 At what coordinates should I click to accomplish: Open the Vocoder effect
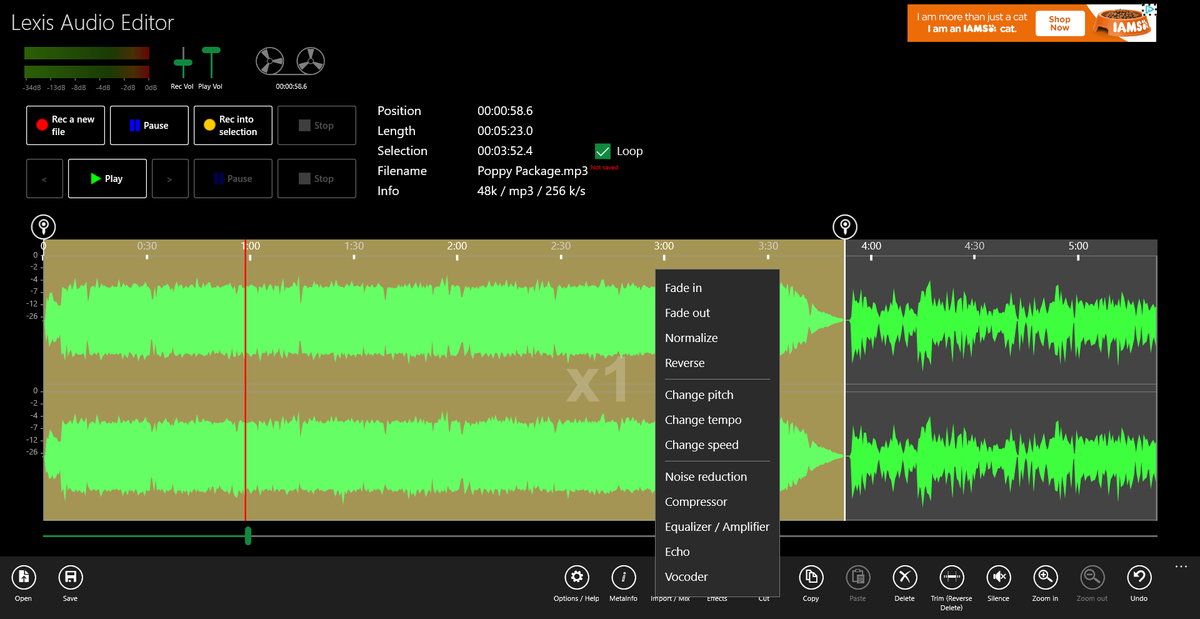(x=686, y=576)
